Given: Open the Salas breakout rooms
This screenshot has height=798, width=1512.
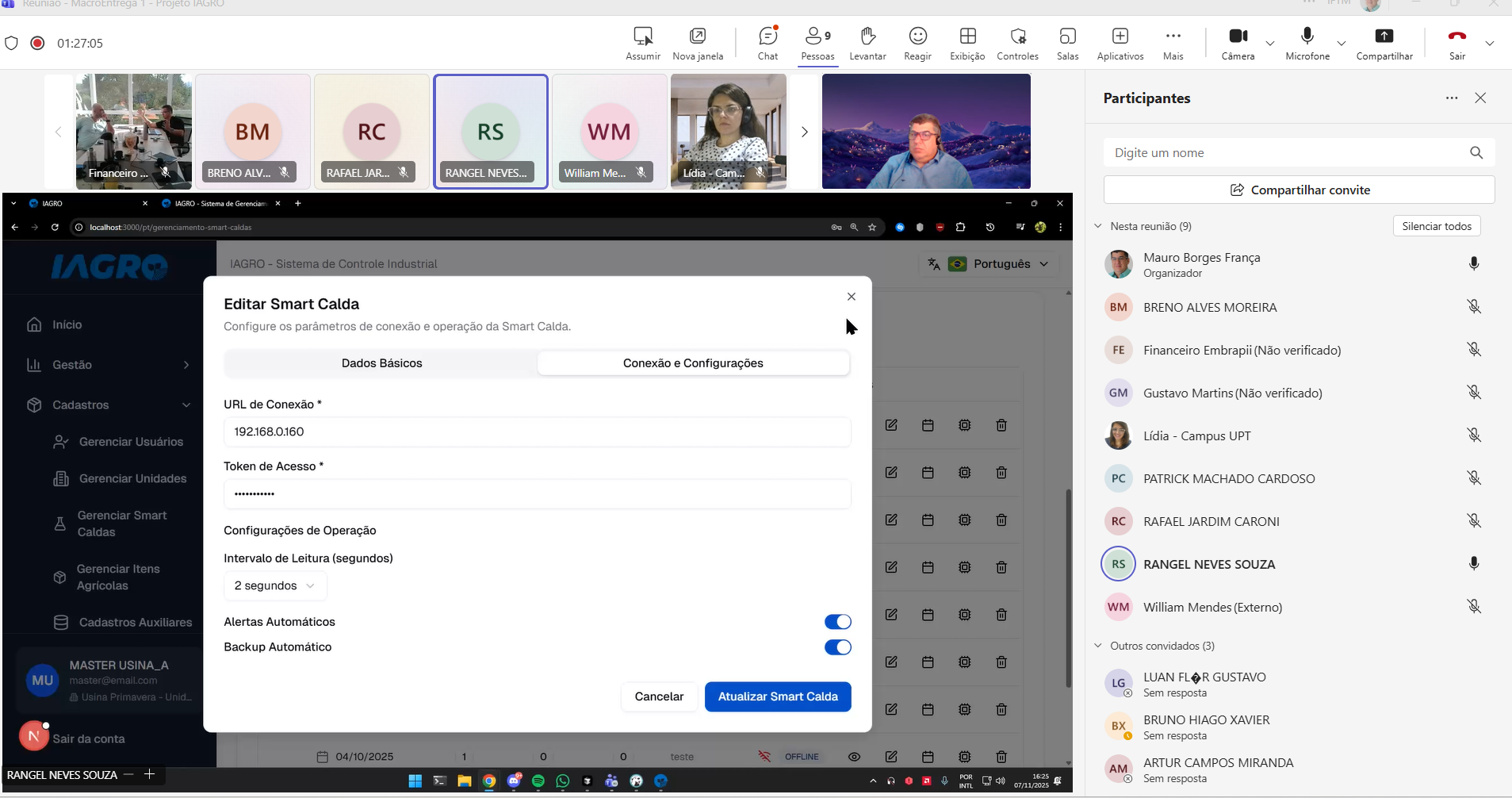Looking at the screenshot, I should [x=1067, y=43].
